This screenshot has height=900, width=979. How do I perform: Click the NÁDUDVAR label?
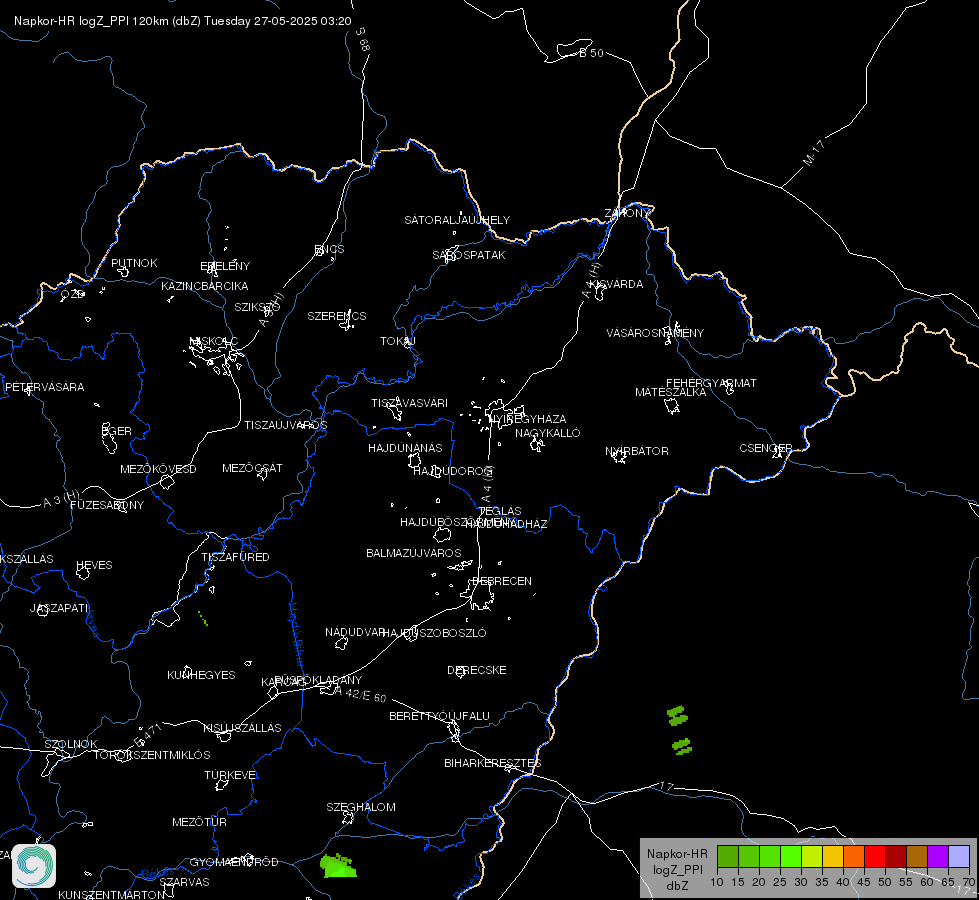(355, 632)
